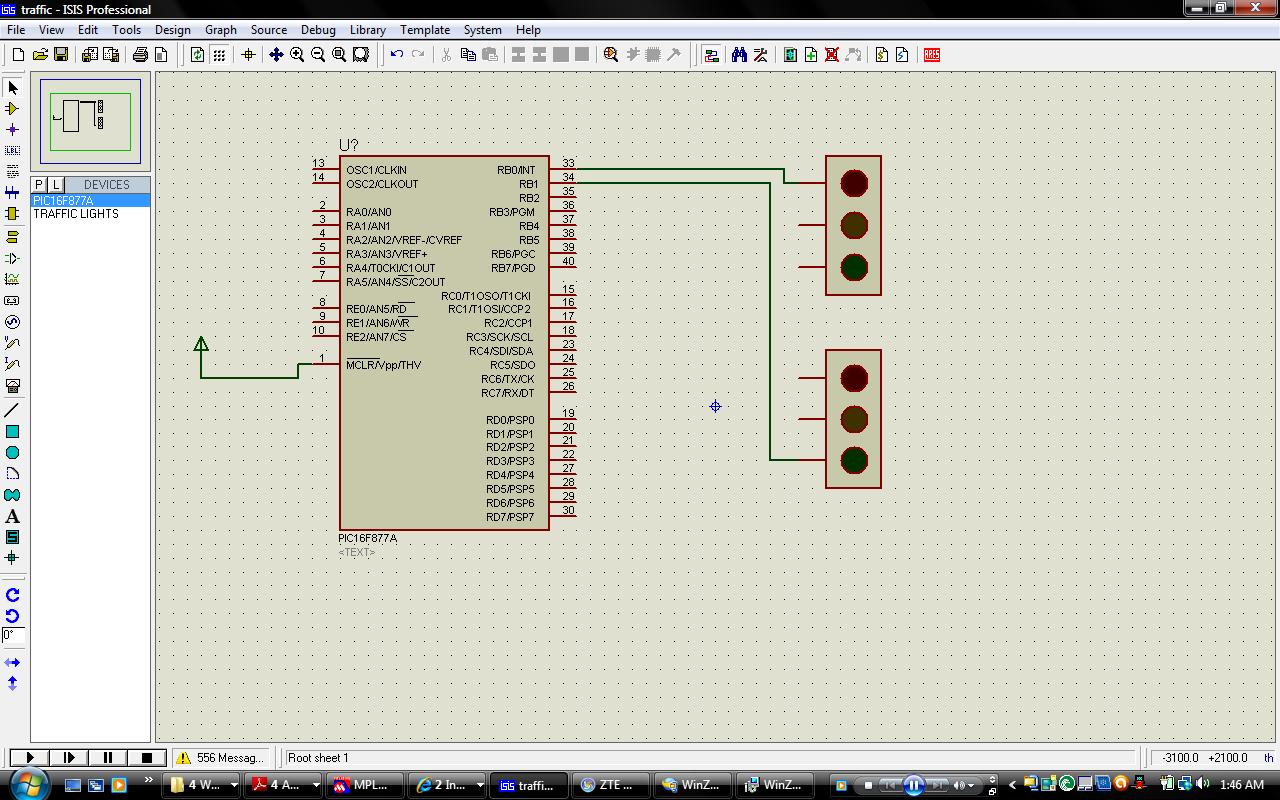Image resolution: width=1280 pixels, height=800 pixels.
Task: Switch to the ZTE taskbar window
Action: click(610, 785)
